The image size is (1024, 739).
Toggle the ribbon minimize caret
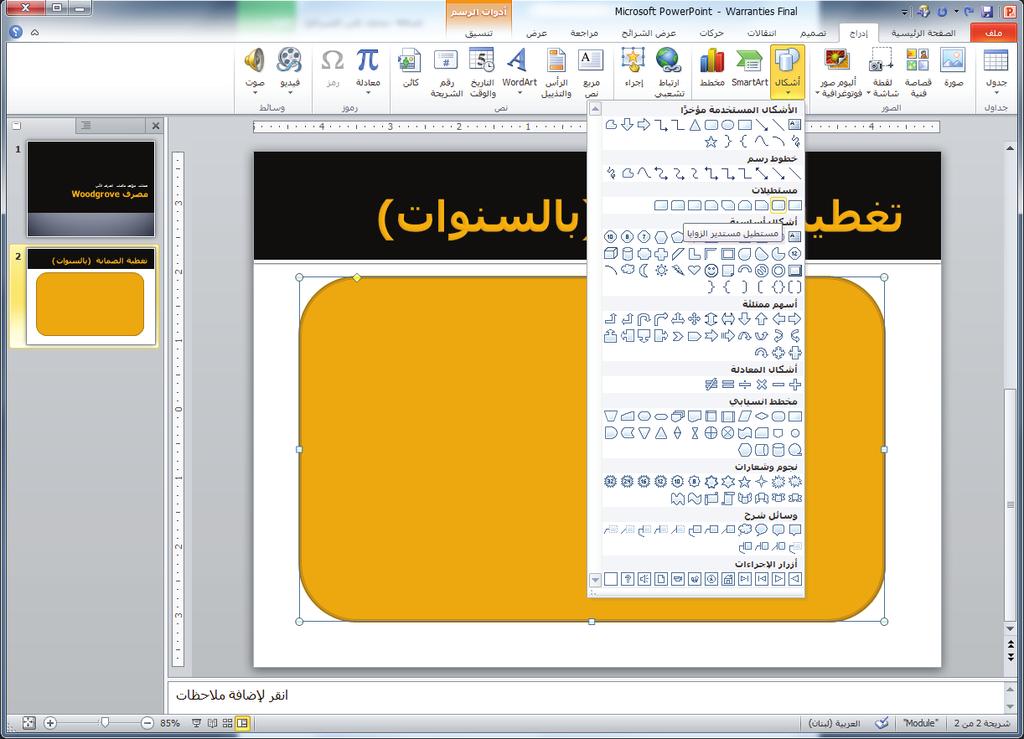point(35,32)
